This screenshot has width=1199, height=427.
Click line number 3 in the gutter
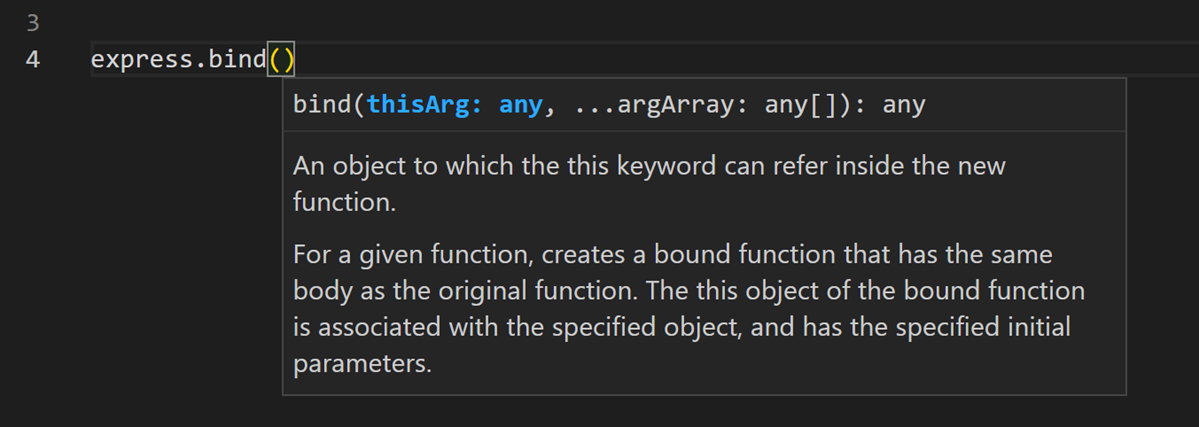pos(32,21)
